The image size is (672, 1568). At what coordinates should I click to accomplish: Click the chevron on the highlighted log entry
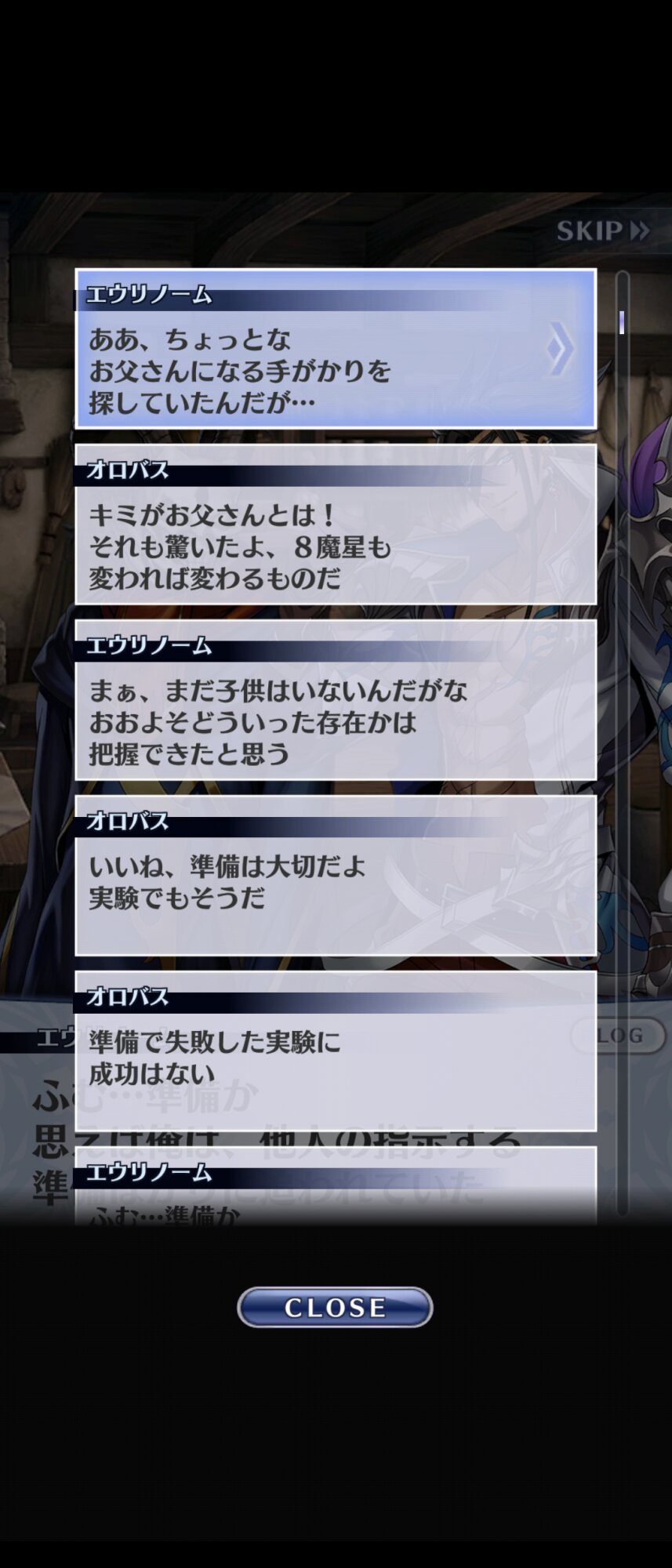pos(560,349)
